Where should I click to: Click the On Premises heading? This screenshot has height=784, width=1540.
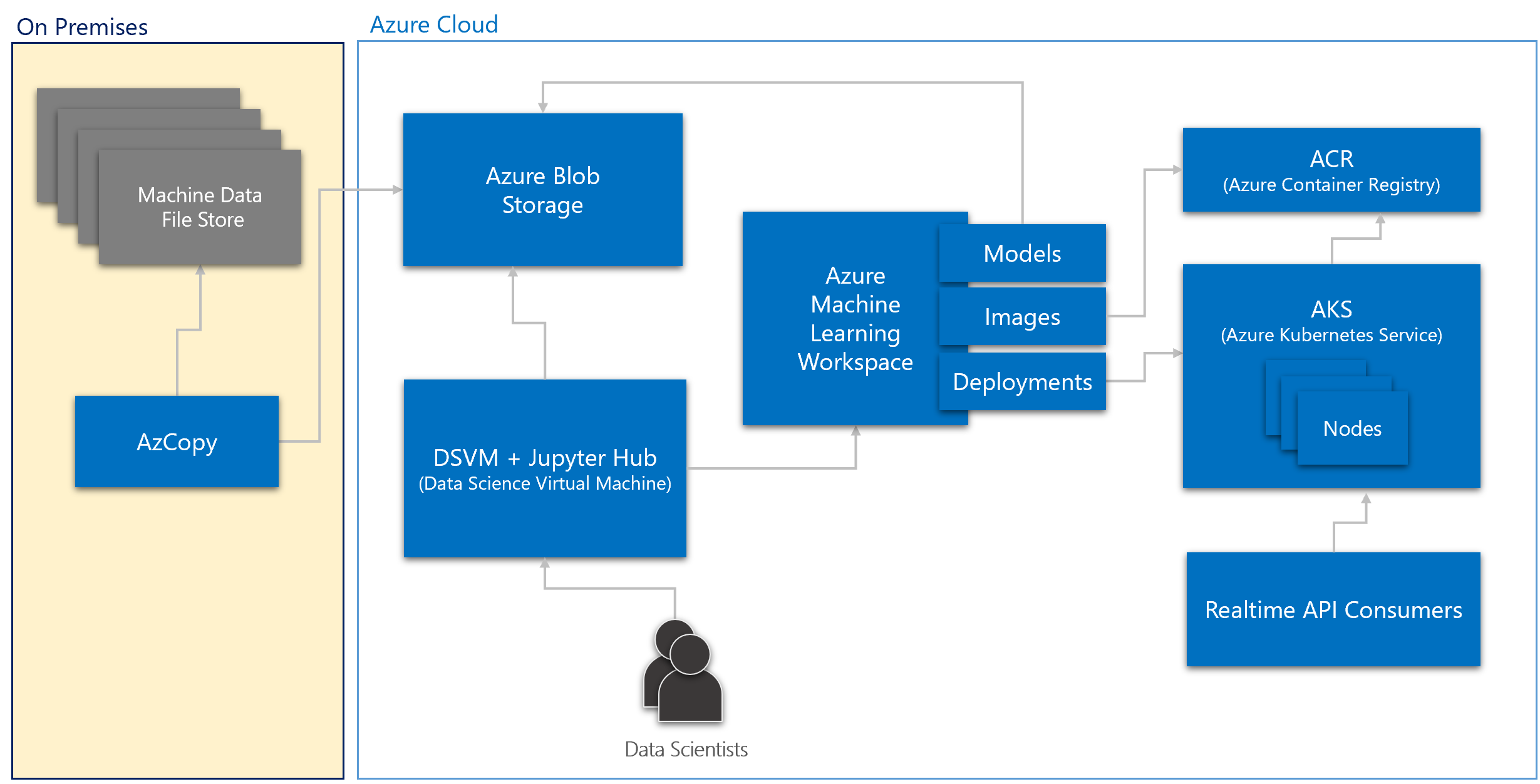coord(82,27)
